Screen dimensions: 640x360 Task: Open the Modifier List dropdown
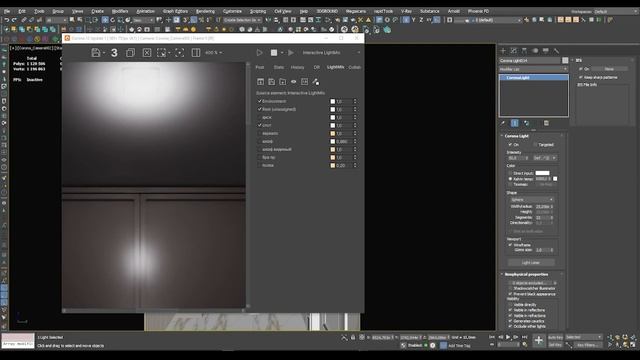click(x=533, y=69)
